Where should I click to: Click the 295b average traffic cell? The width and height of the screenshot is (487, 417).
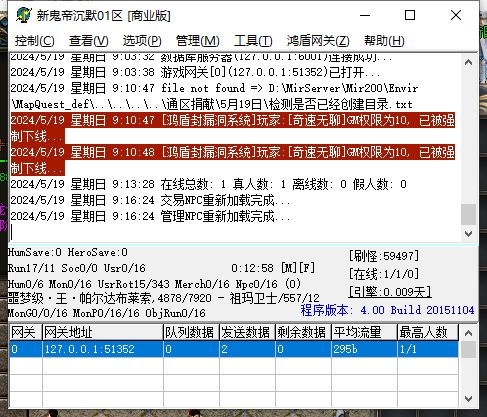coord(364,349)
